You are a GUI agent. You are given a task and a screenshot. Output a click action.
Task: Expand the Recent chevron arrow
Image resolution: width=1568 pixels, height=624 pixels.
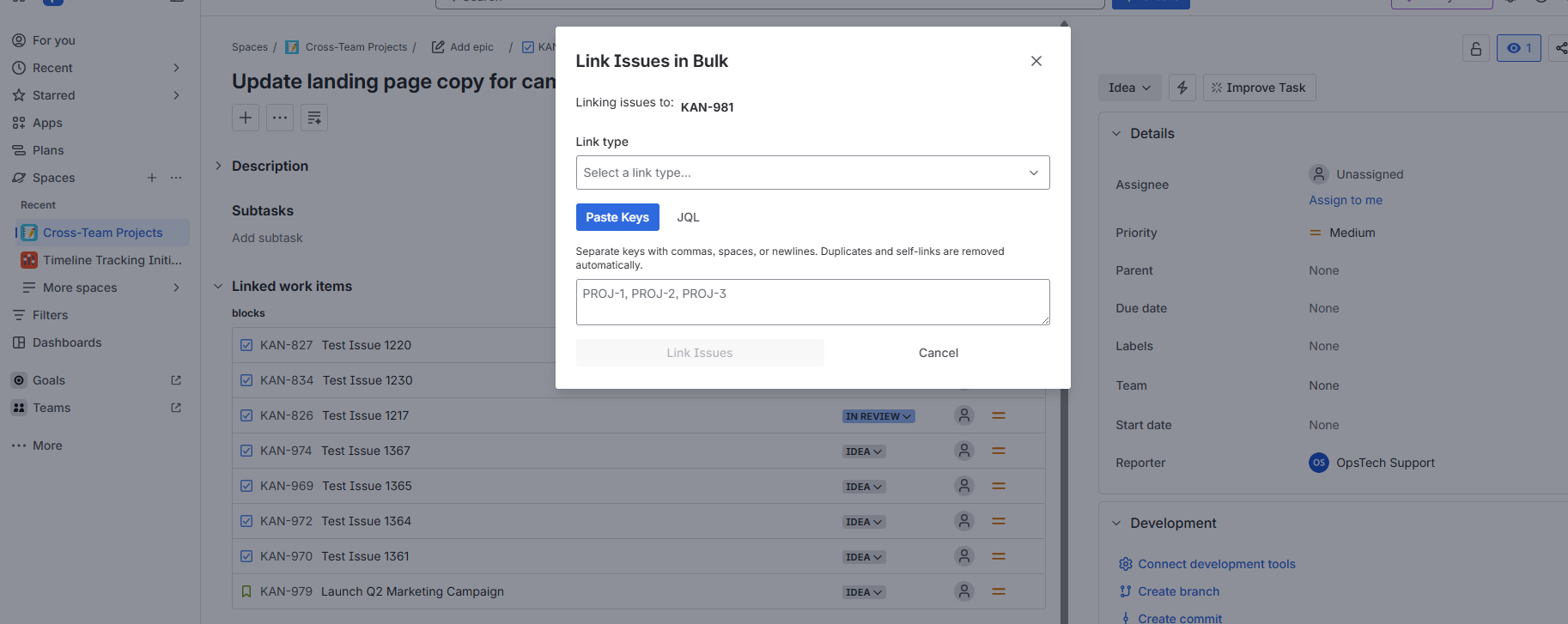tap(176, 68)
